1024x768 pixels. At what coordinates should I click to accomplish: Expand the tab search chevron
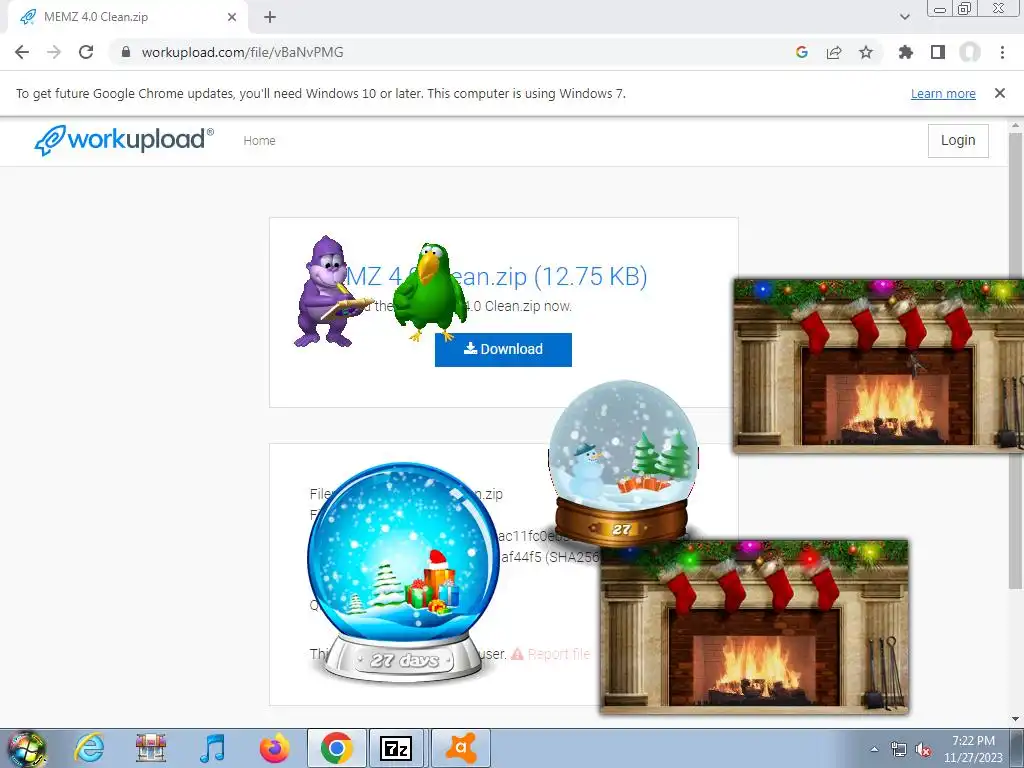[904, 17]
